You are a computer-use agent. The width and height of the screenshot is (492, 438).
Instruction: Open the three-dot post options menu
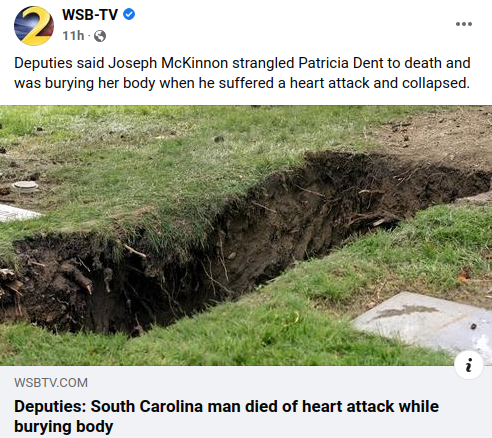464,24
